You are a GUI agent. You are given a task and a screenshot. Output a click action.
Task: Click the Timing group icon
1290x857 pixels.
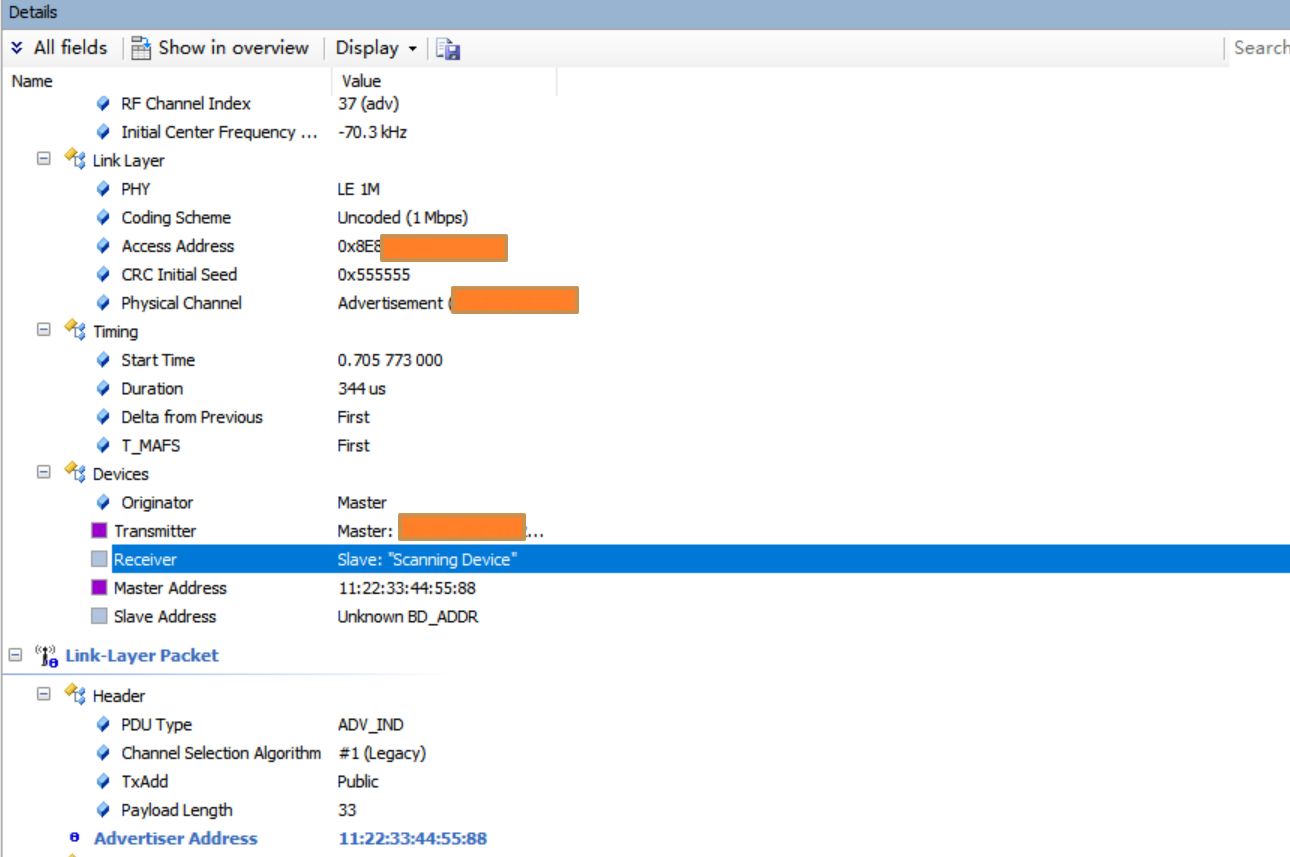(x=75, y=331)
